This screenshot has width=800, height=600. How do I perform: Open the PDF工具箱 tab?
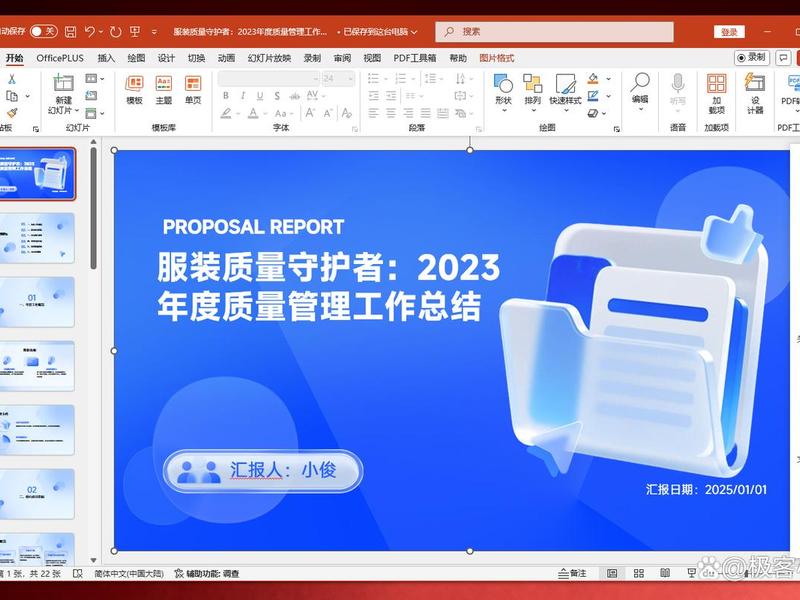tap(414, 58)
